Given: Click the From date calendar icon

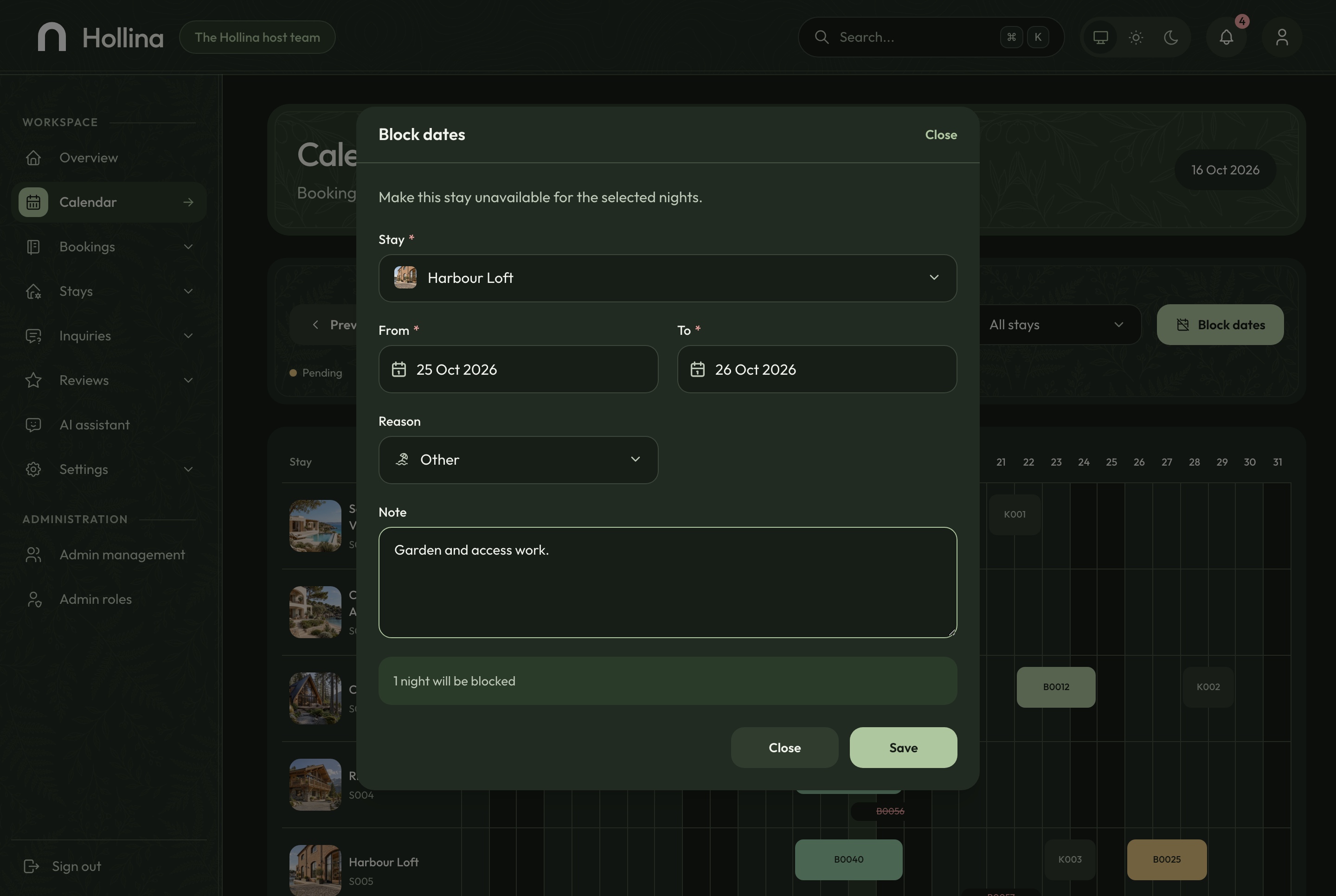Looking at the screenshot, I should (399, 369).
